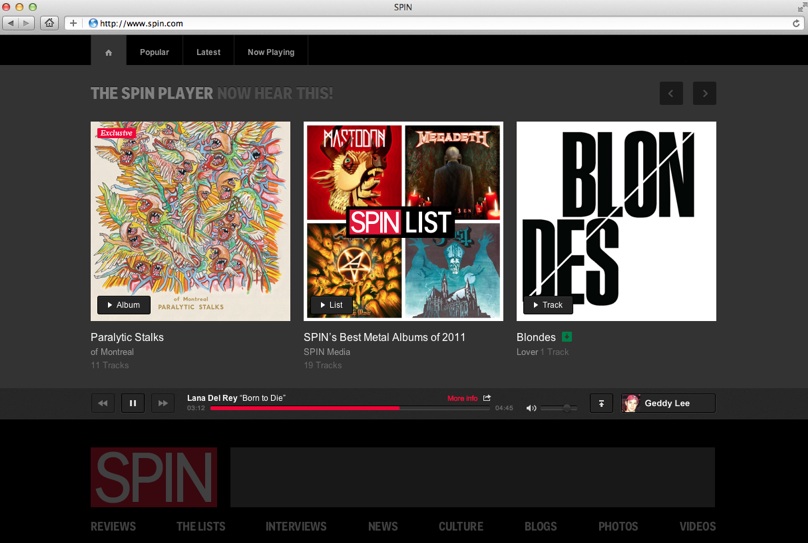
Task: Click the 19 Tracks label
Action: point(323,365)
